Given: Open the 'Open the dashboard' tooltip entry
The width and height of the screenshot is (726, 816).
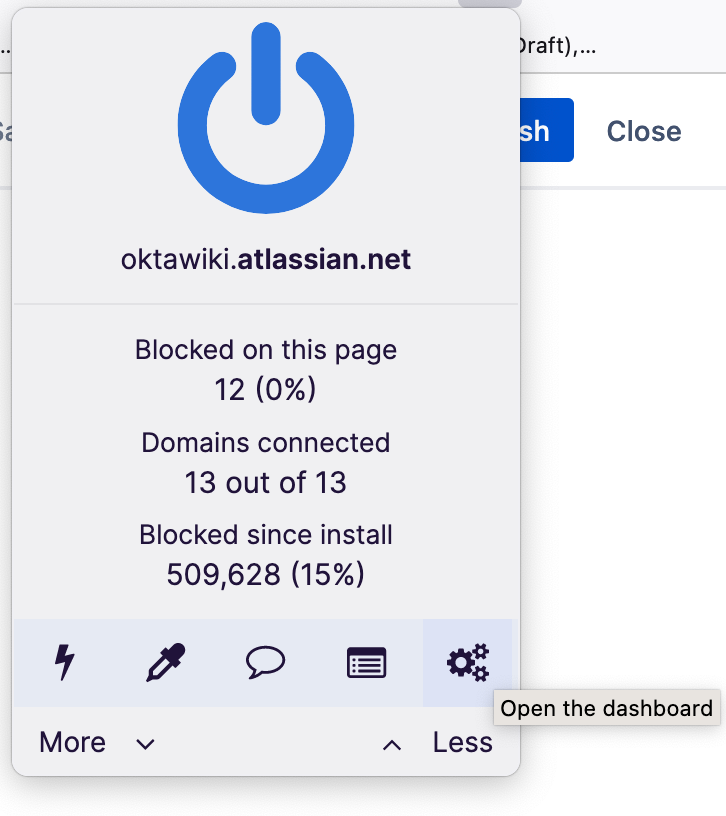Looking at the screenshot, I should pyautogui.click(x=606, y=709).
